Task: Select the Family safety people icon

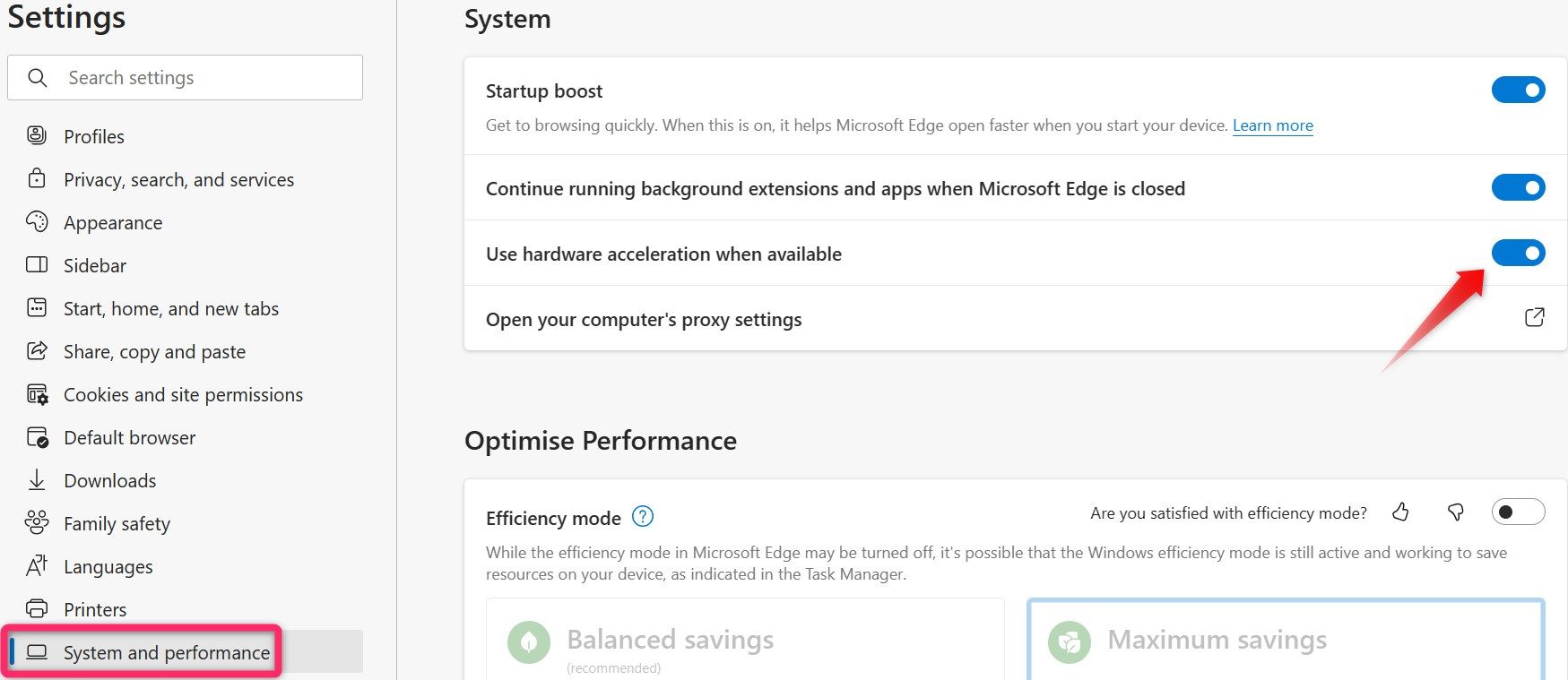Action: [x=36, y=523]
